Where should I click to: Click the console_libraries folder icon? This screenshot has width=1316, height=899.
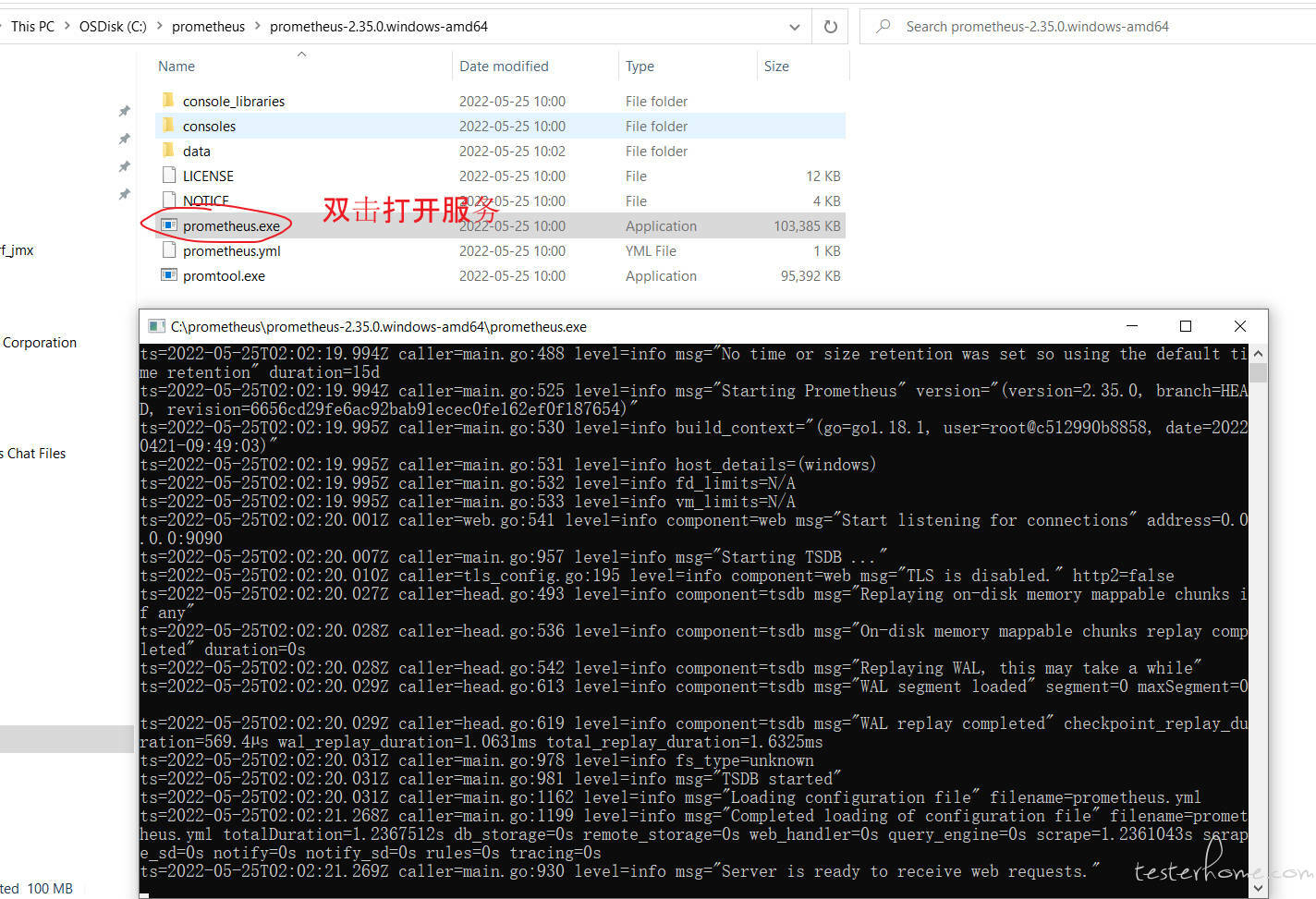(x=167, y=100)
